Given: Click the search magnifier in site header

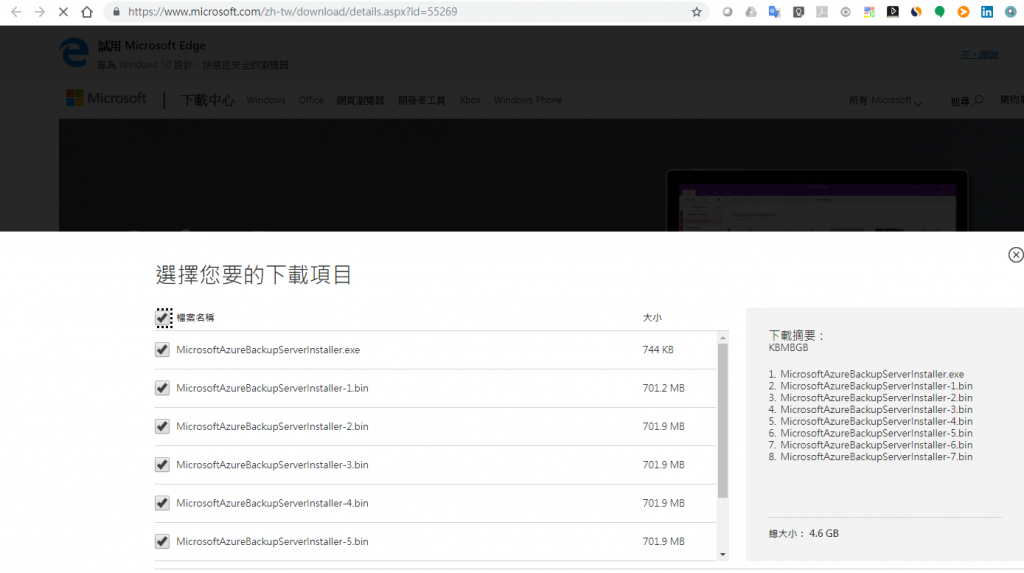Looking at the screenshot, I should pos(978,101).
